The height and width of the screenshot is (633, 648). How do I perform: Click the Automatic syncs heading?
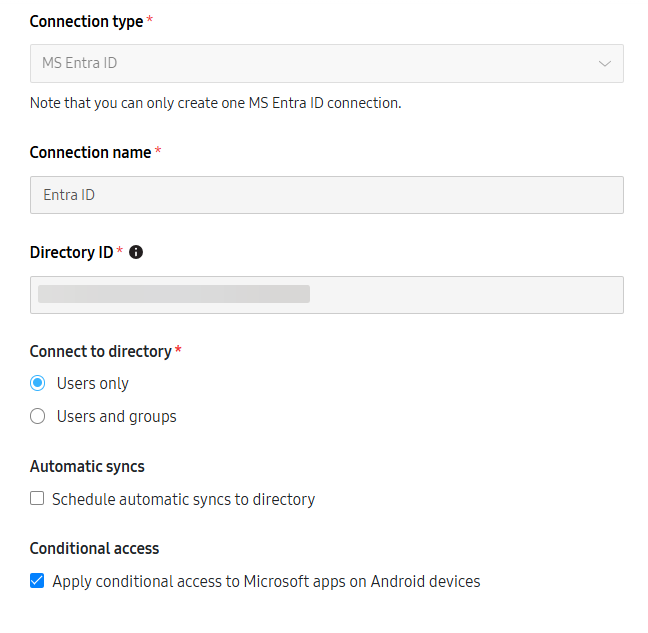[x=87, y=466]
